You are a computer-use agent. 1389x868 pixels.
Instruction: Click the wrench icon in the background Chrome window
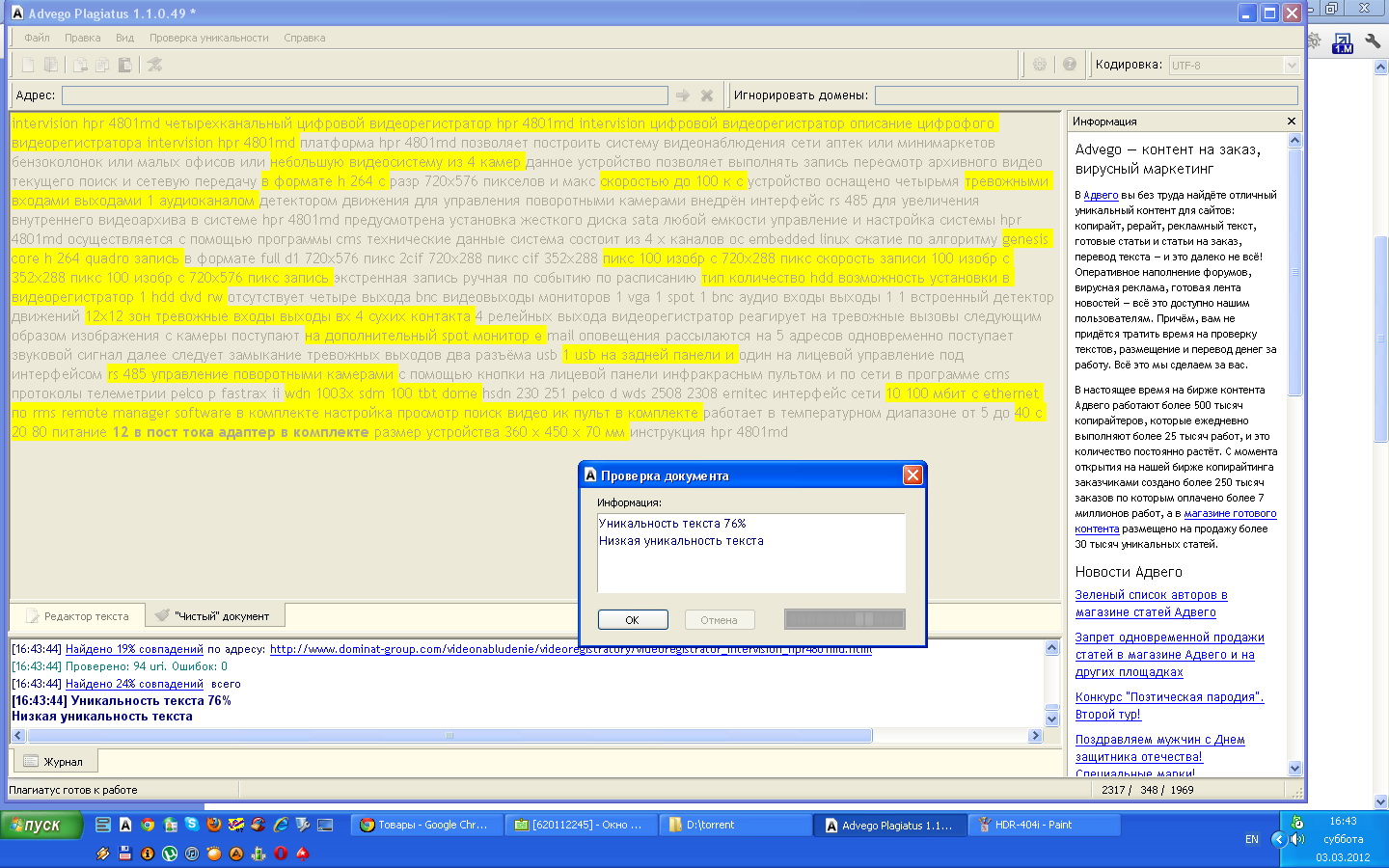(x=1374, y=42)
